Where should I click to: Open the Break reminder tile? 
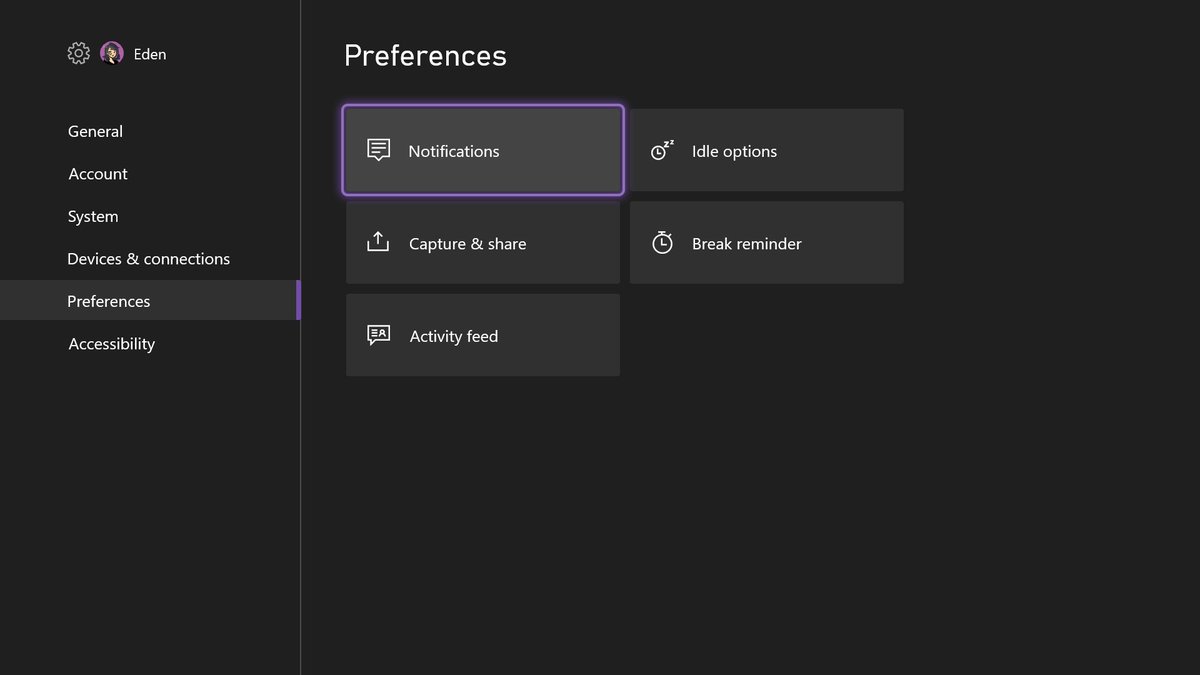click(x=767, y=243)
